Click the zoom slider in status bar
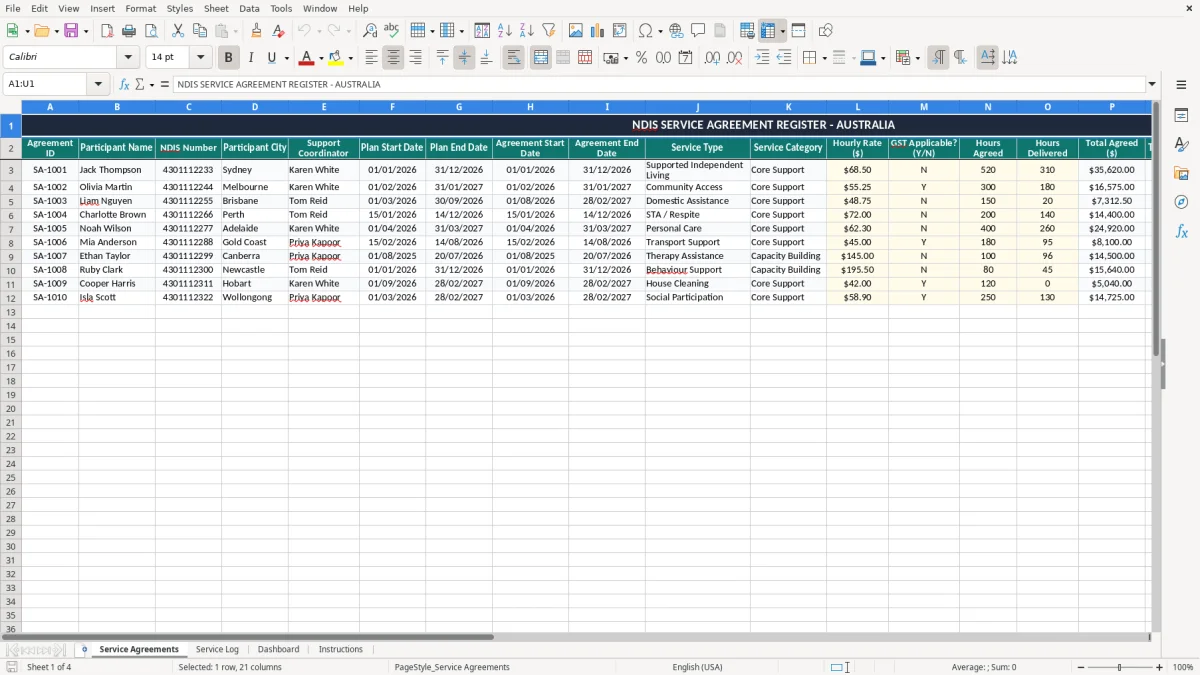 [1119, 667]
